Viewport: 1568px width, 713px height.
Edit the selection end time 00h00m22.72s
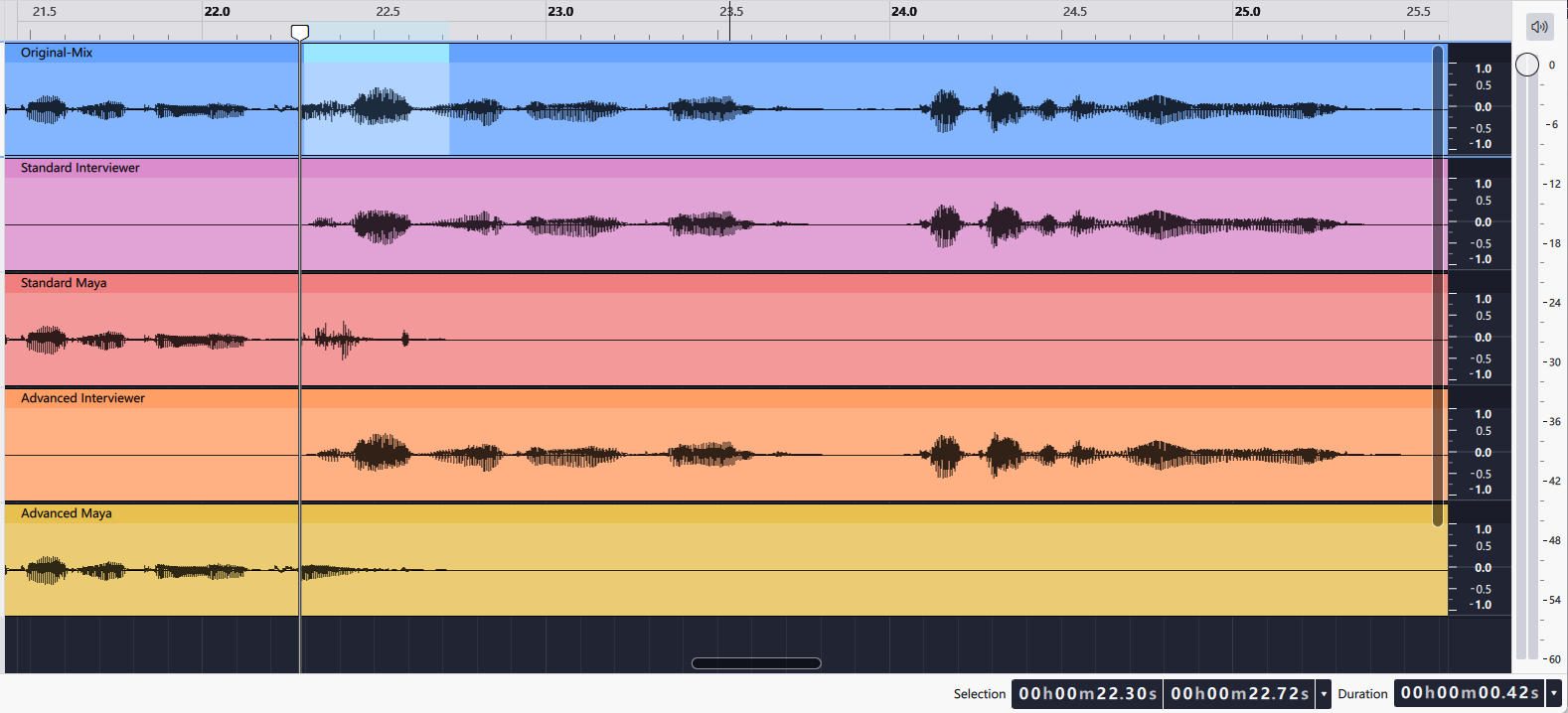click(x=1240, y=693)
